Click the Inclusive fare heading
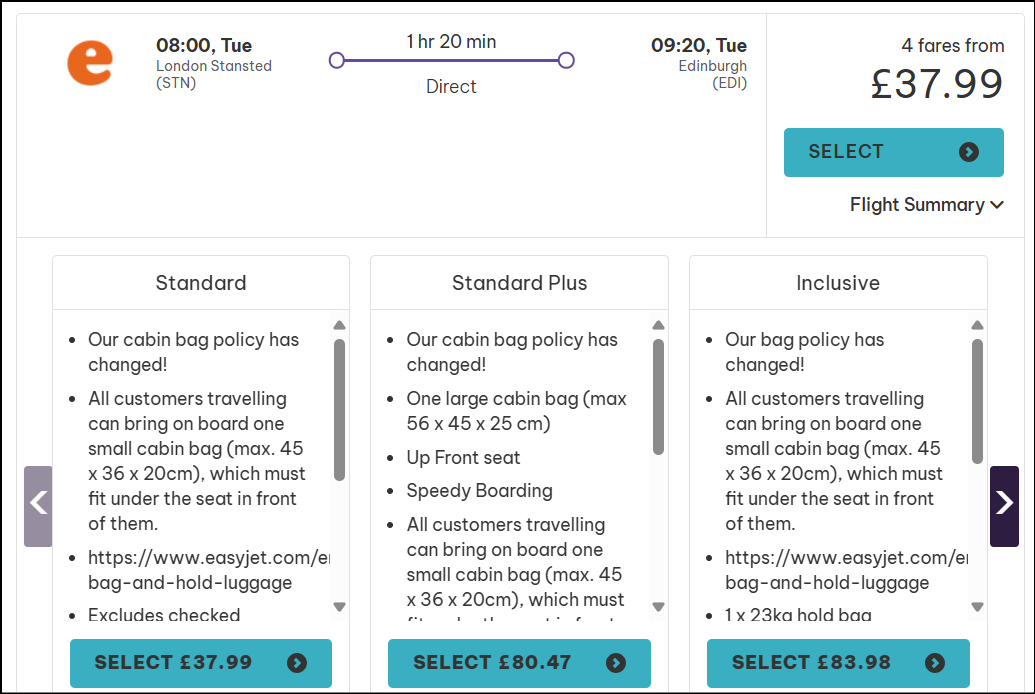The image size is (1035, 694). pos(838,283)
